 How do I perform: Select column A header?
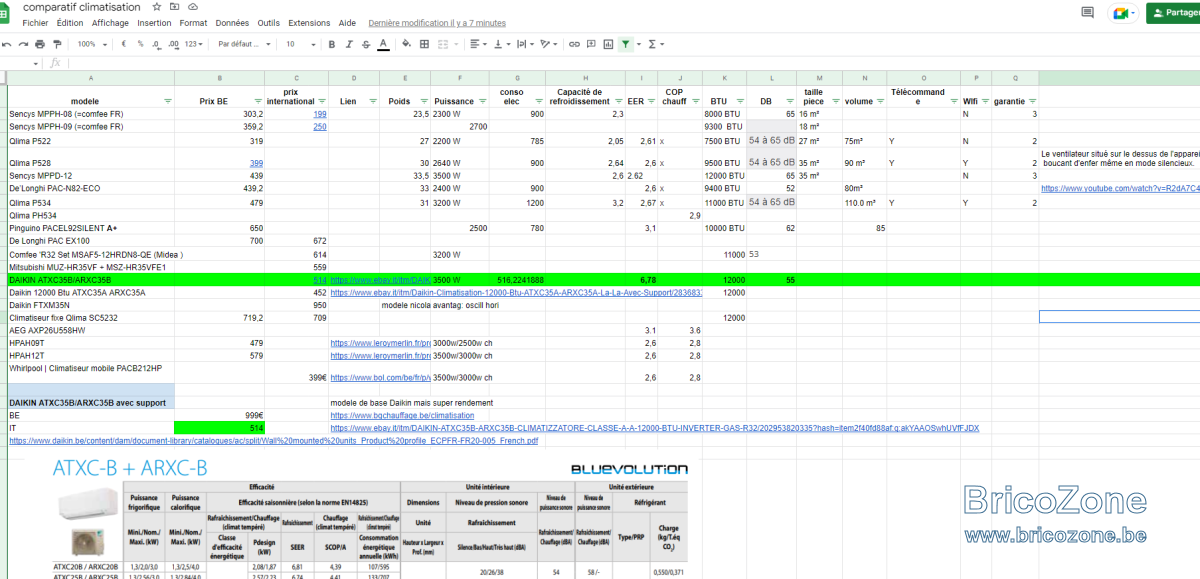(90, 78)
